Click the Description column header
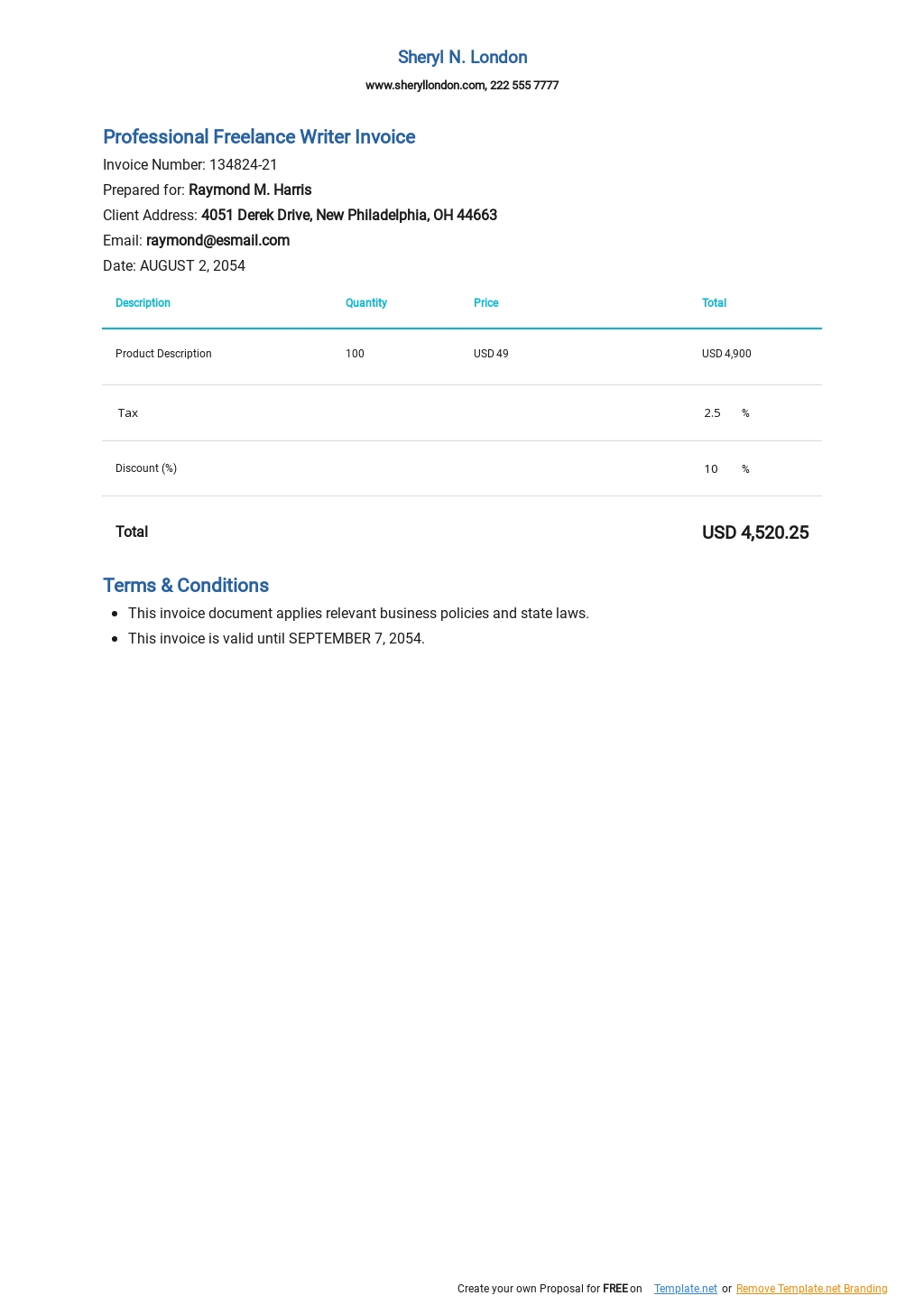The image size is (924, 1305). 143,303
